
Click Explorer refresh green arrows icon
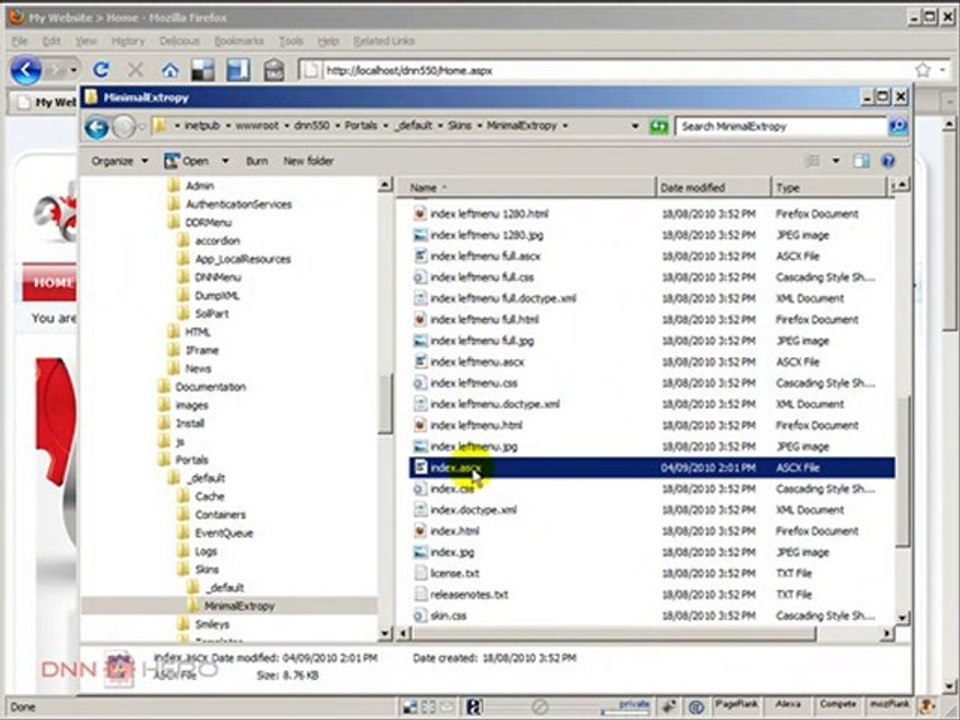click(x=659, y=127)
